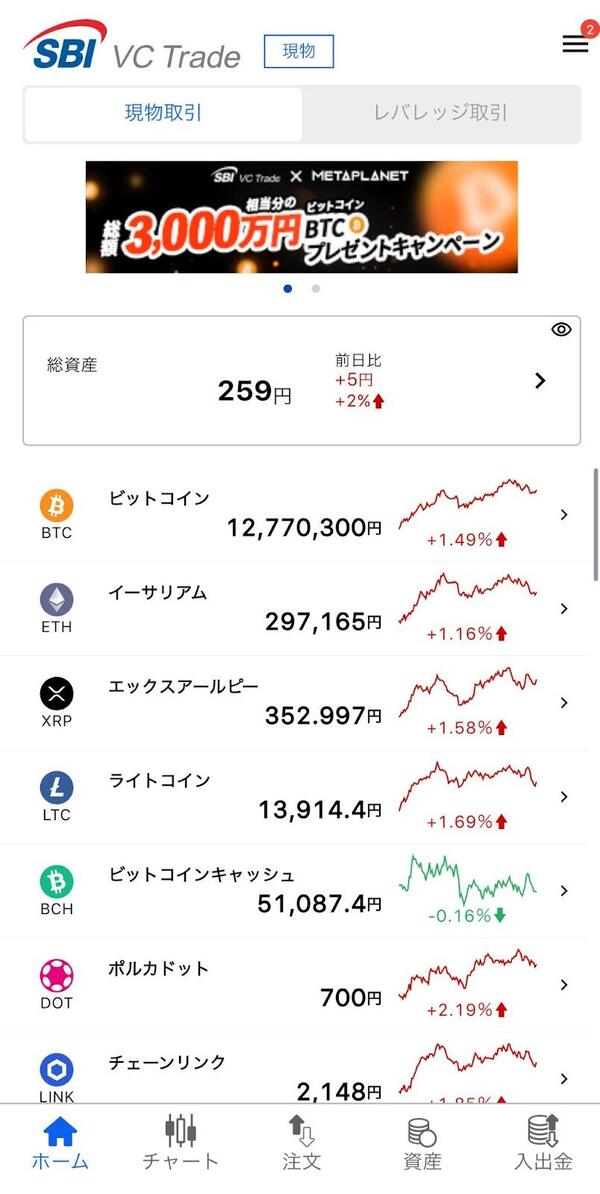Open the チャート tab in bottom navigation

tap(181, 1142)
